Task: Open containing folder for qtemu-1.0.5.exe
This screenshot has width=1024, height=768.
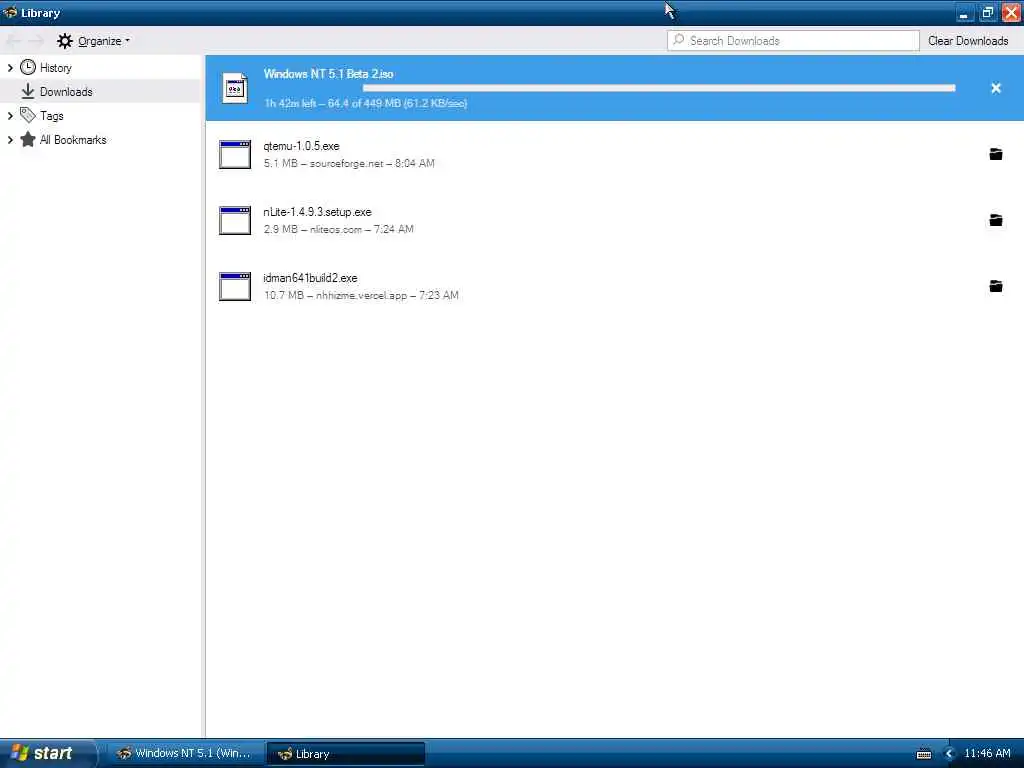Action: pos(995,154)
